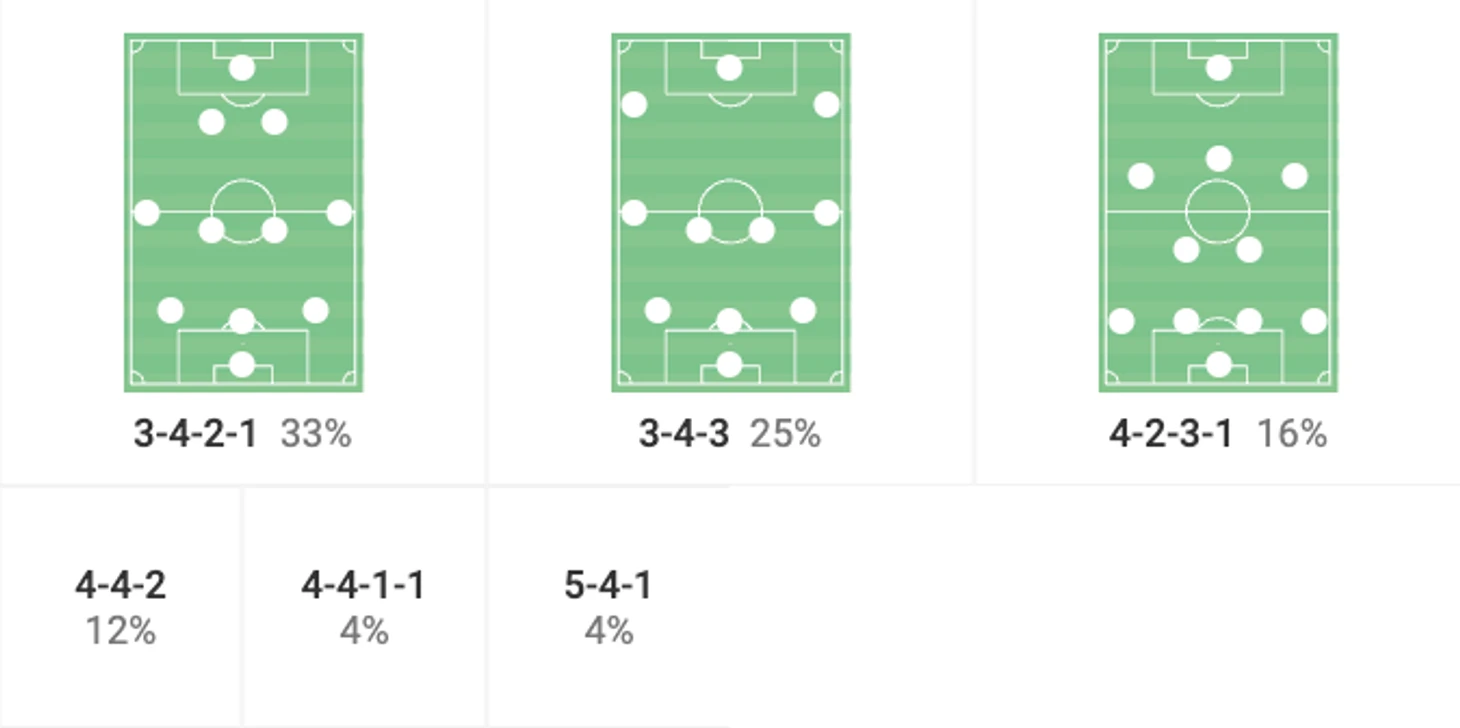1460x728 pixels.
Task: Select the 3-4-2-1 formation pitch diagram
Action: (x=243, y=213)
